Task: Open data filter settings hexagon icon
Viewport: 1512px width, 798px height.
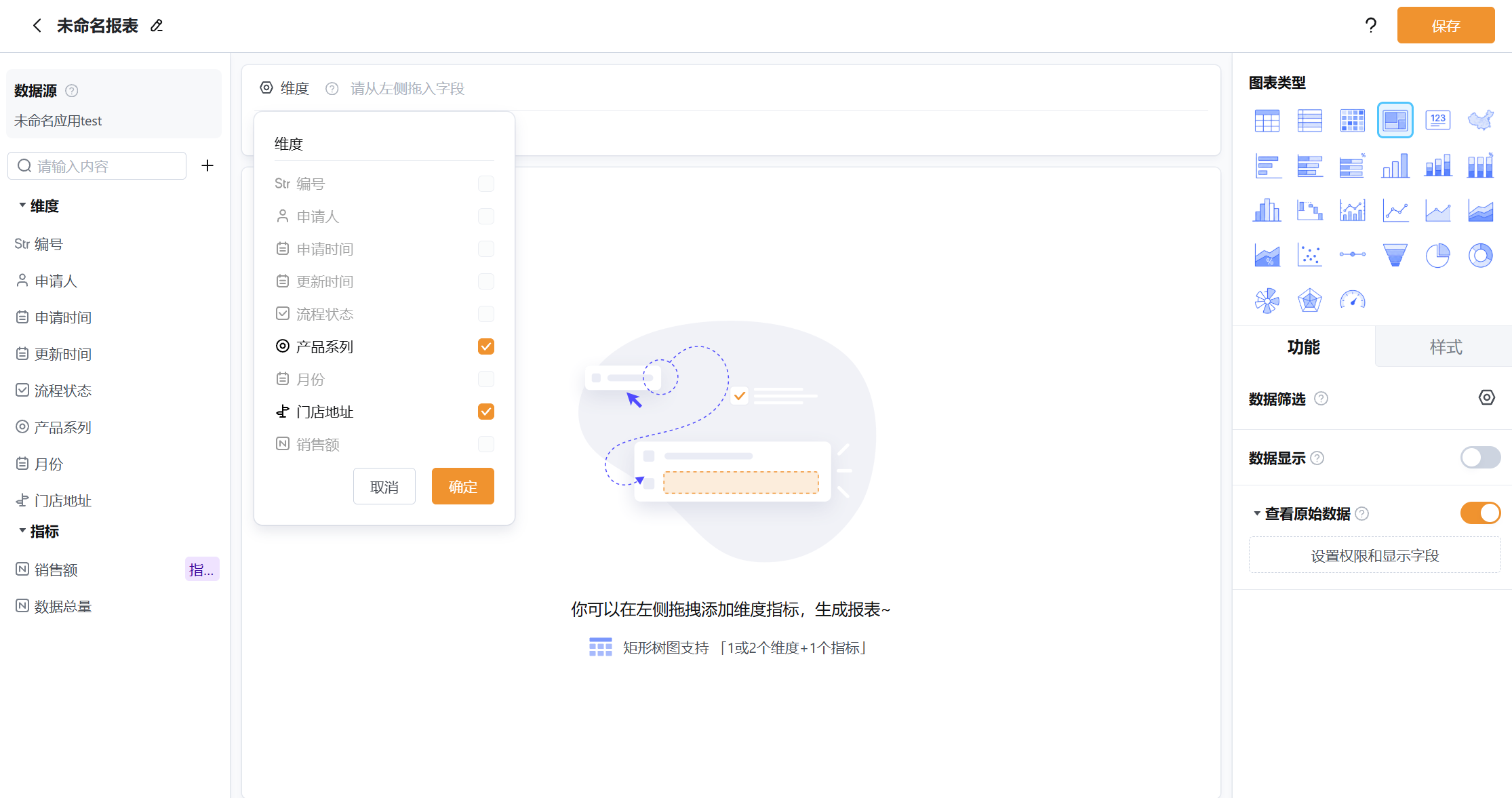Action: [1486, 398]
